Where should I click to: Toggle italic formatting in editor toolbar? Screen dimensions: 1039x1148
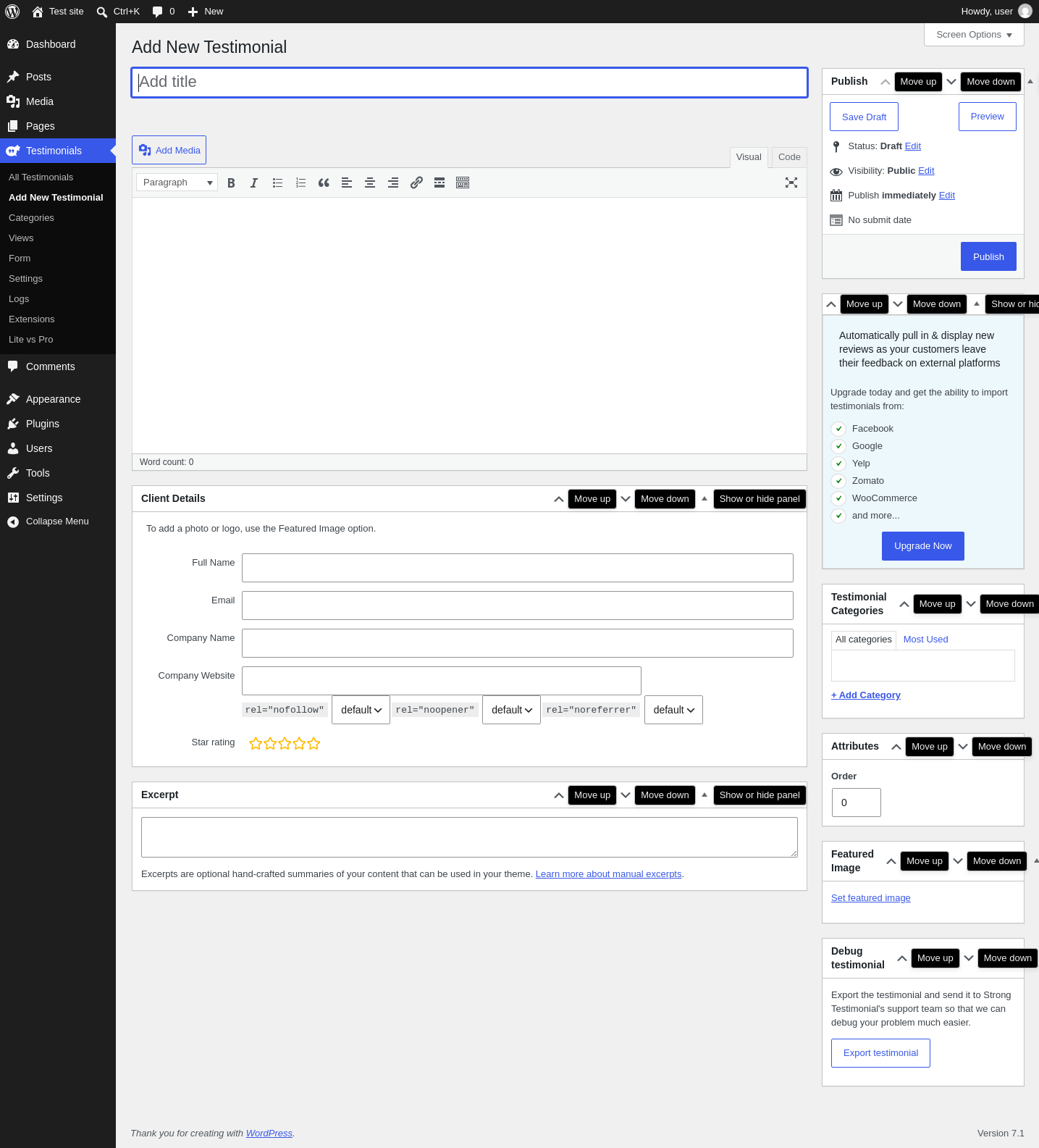(254, 183)
